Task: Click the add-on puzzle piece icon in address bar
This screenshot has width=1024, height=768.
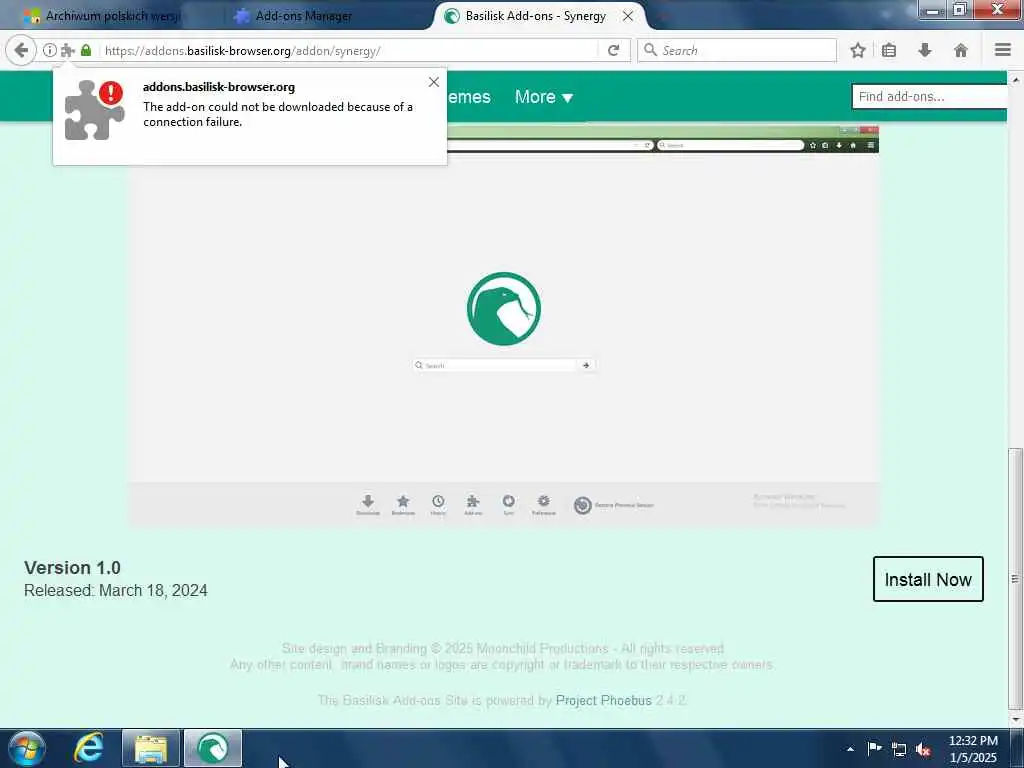Action: [x=67, y=50]
